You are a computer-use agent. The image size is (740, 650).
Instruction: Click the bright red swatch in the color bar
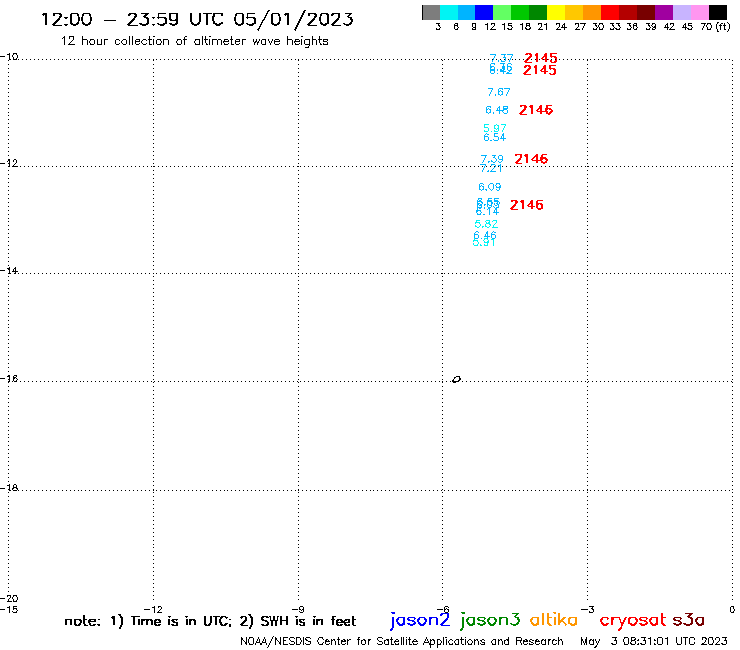point(610,12)
